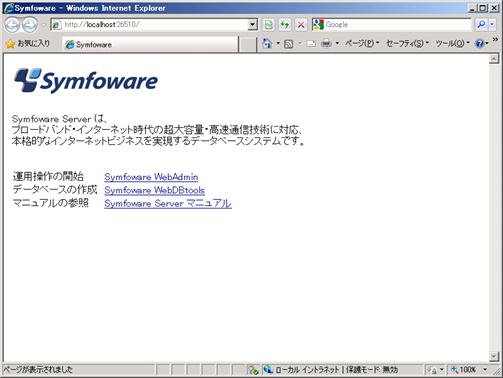
Task: Click the 運用操作の開始 label
Action: coord(48,176)
